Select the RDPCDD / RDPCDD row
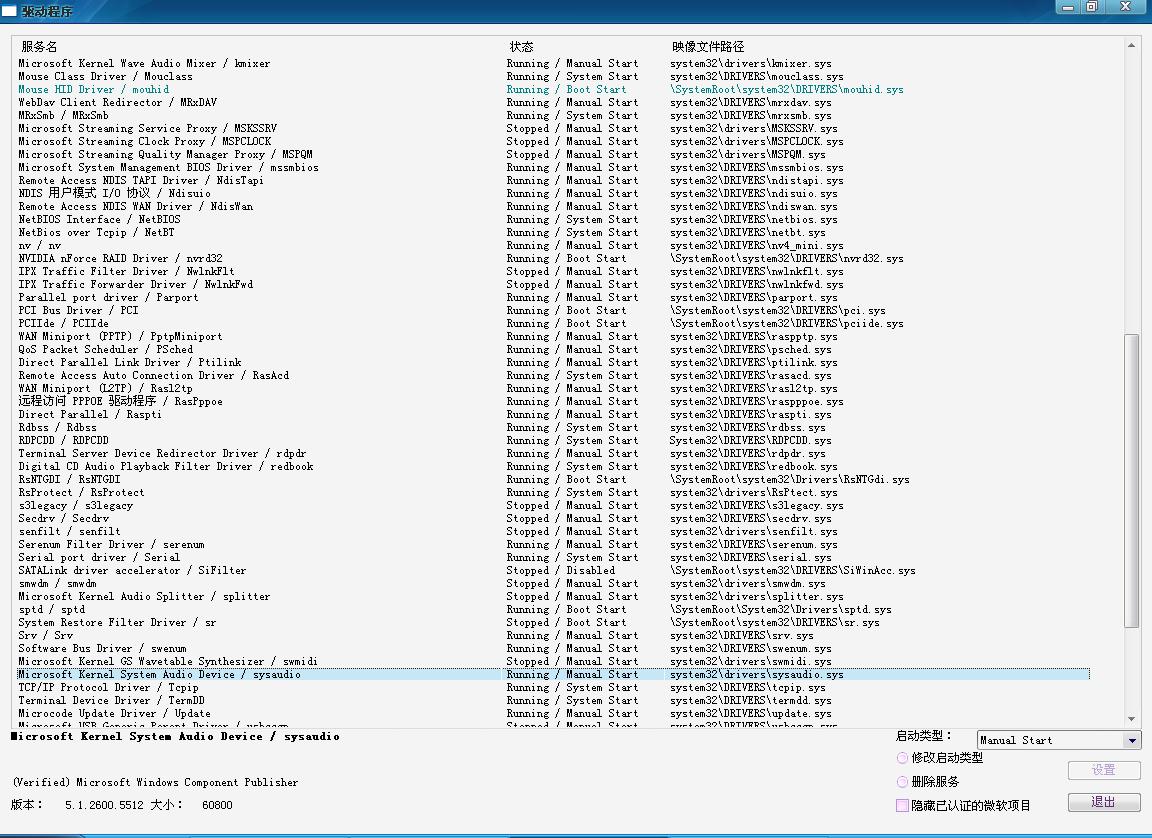Screen dimensions: 1152x838 point(553,441)
